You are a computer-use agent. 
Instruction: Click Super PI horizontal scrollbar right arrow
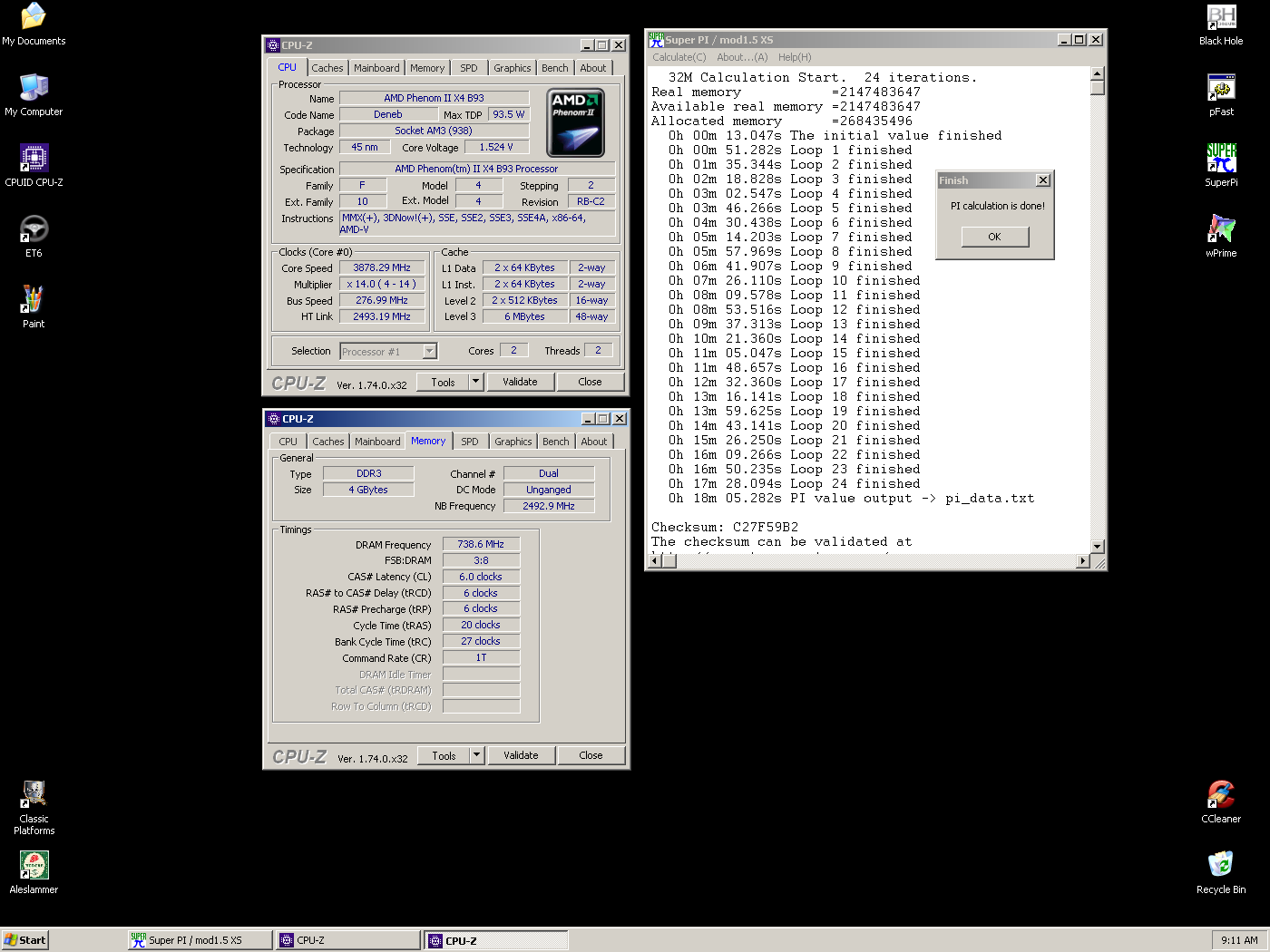pyautogui.click(x=1082, y=561)
